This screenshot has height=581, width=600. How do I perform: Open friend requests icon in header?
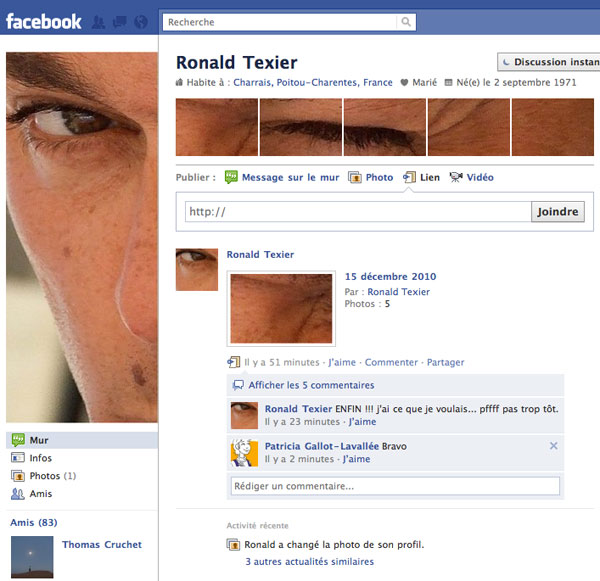pyautogui.click(x=98, y=22)
